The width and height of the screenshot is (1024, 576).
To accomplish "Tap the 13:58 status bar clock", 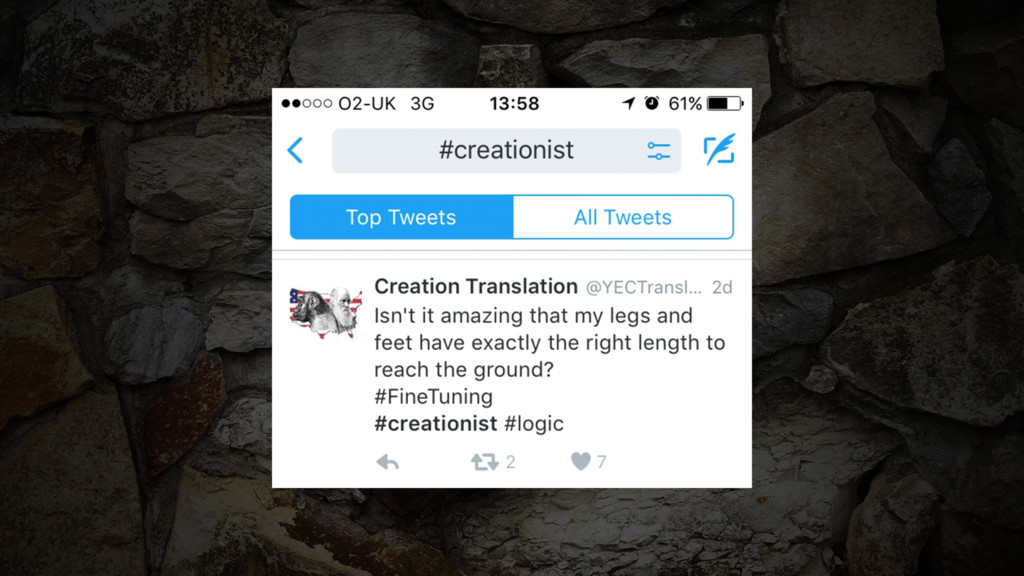I will click(515, 103).
